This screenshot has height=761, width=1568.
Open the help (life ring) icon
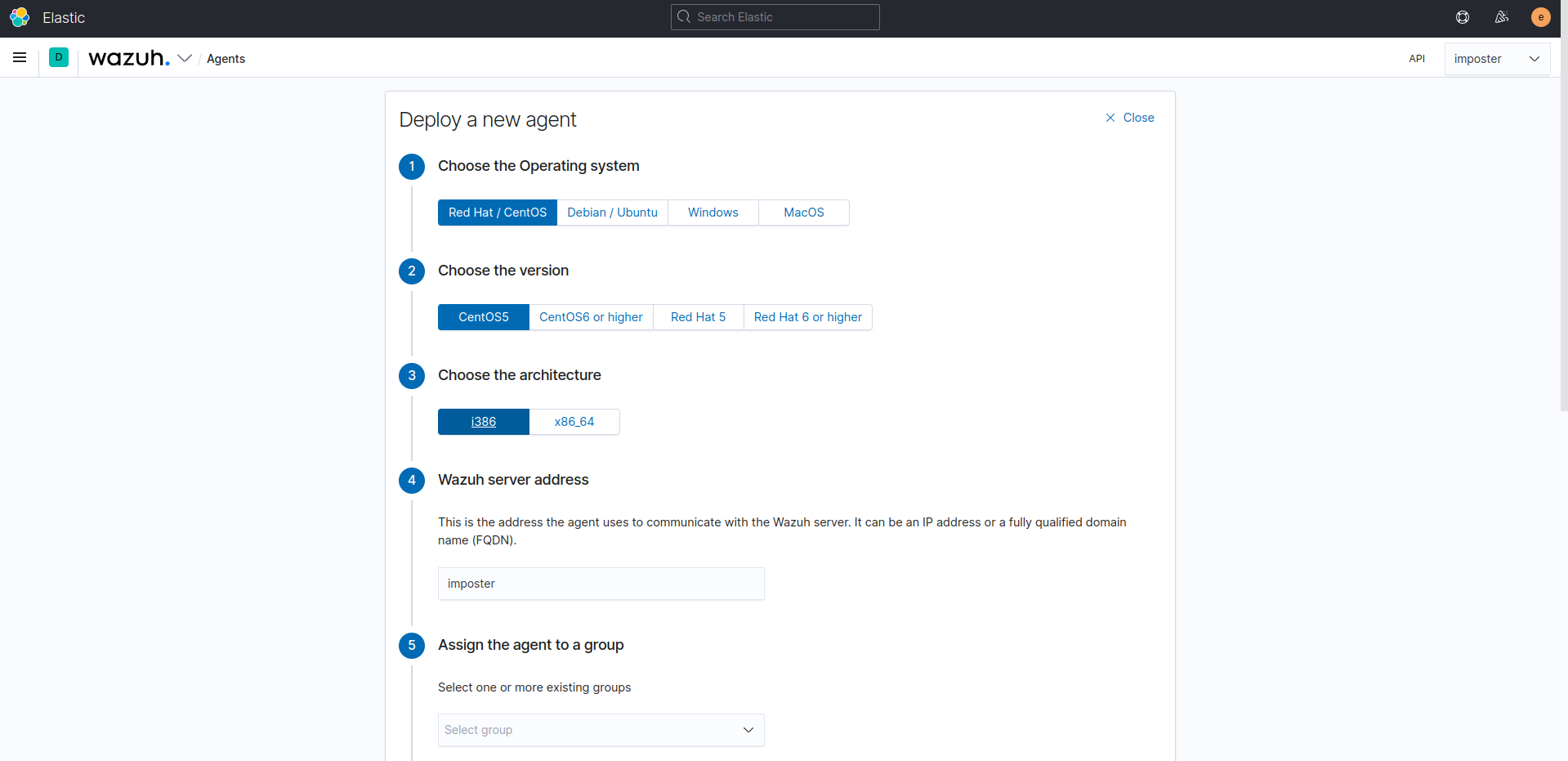[1463, 16]
